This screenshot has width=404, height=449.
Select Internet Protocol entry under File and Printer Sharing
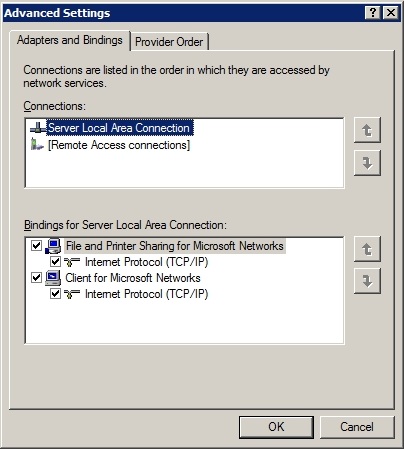(147, 262)
